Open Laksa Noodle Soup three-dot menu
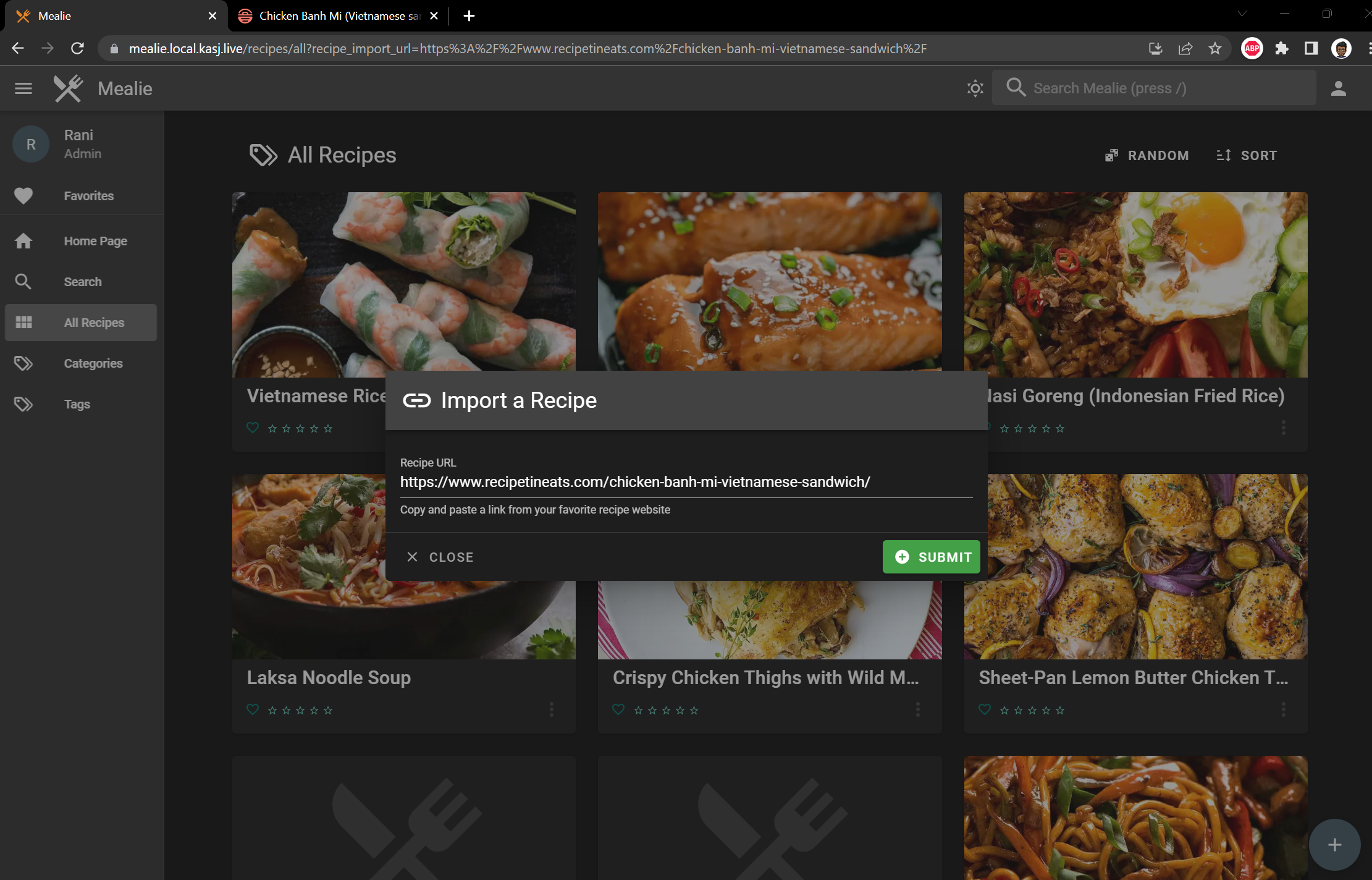Screen dimensions: 1372x880 [x=552, y=709]
